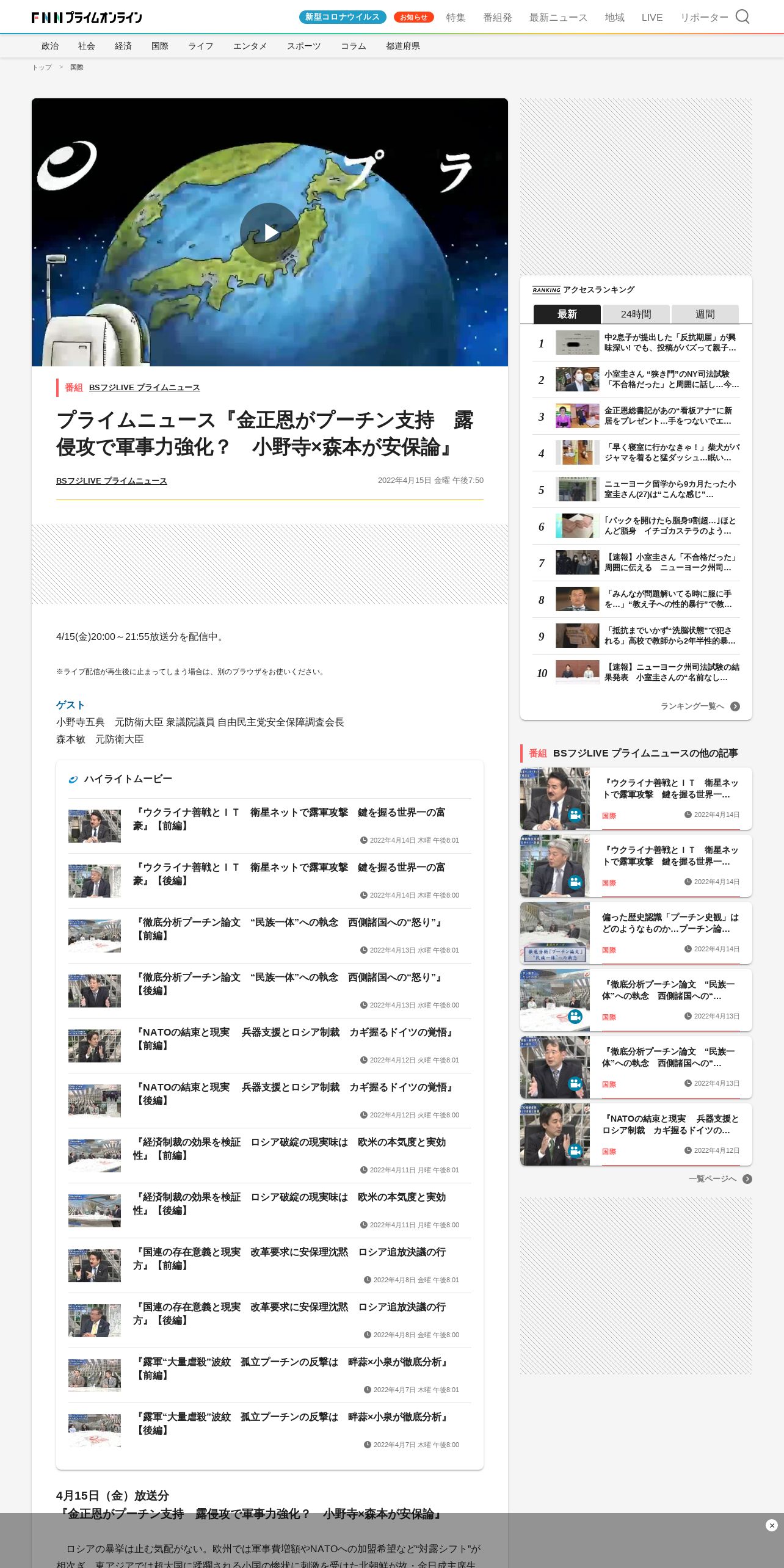The width and height of the screenshot is (784, 1568).
Task: Click the FNN Prime Online logo
Action: click(87, 18)
